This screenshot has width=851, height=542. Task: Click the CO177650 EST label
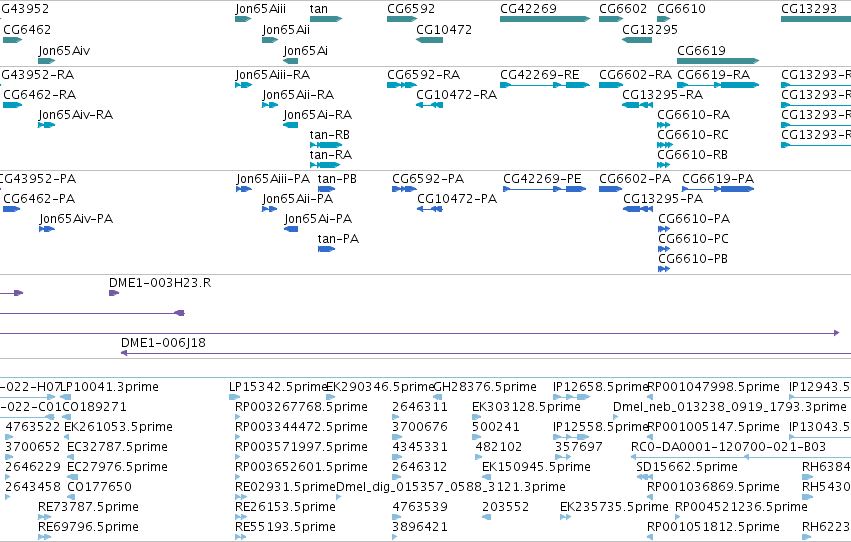click(99, 487)
